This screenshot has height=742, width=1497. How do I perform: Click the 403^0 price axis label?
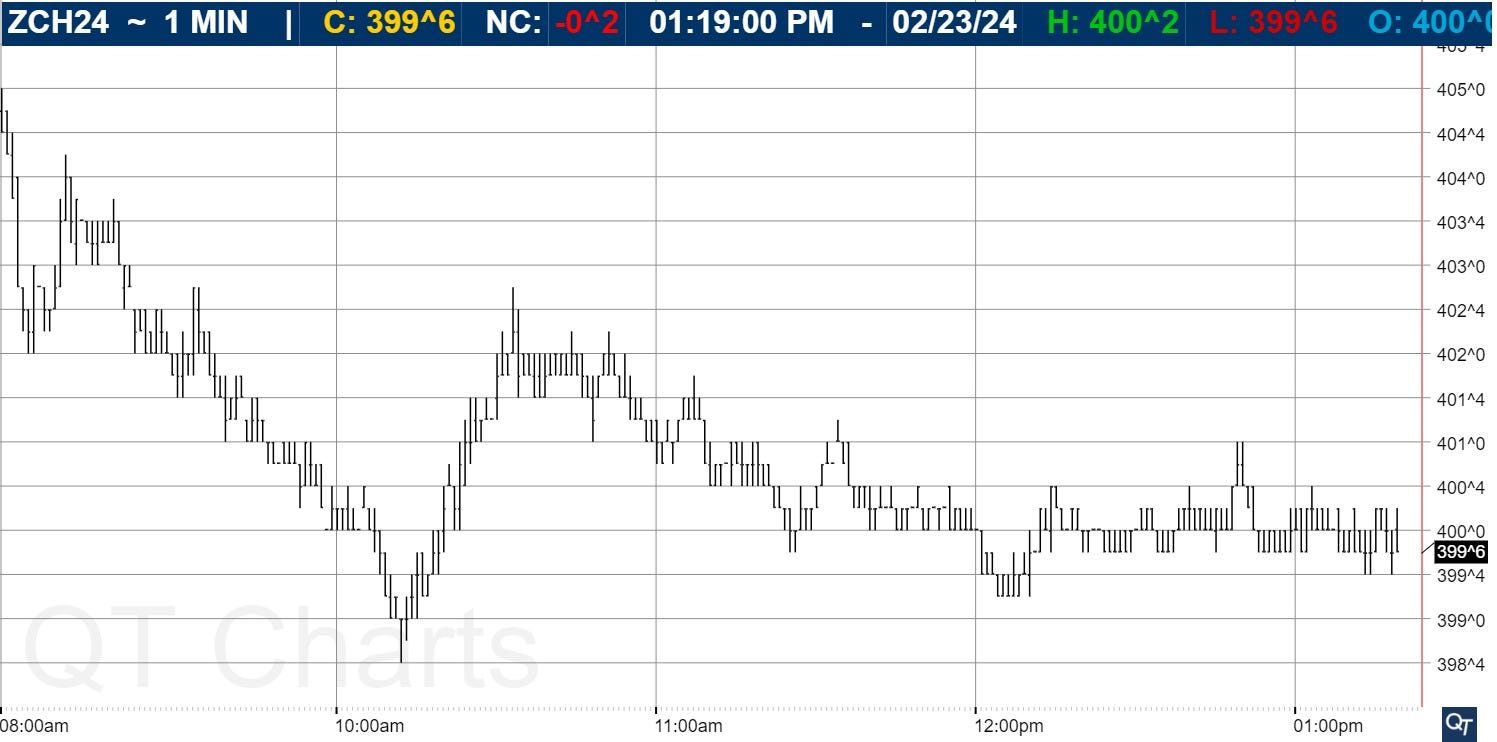click(x=1459, y=267)
